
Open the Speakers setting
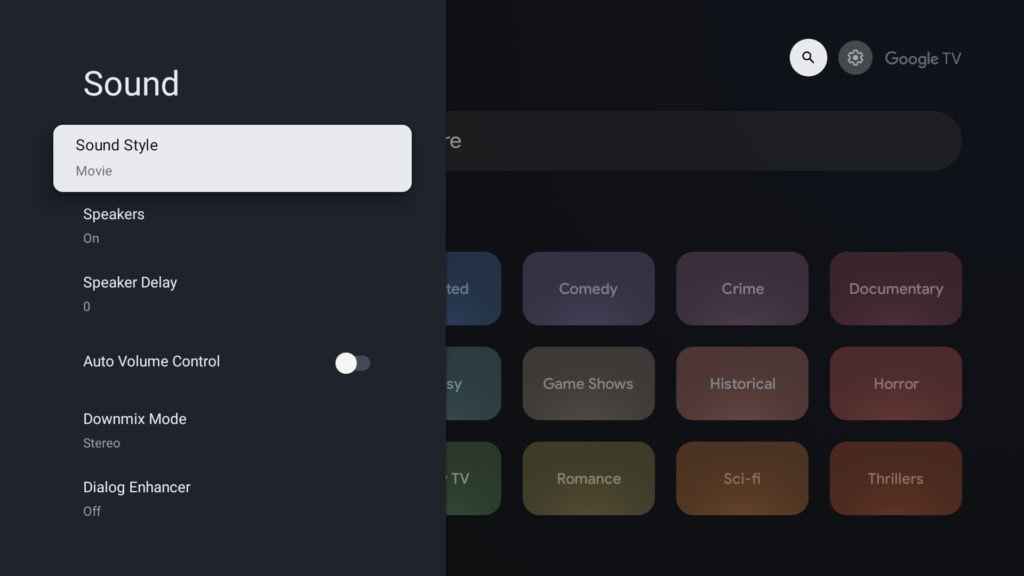[x=232, y=225]
